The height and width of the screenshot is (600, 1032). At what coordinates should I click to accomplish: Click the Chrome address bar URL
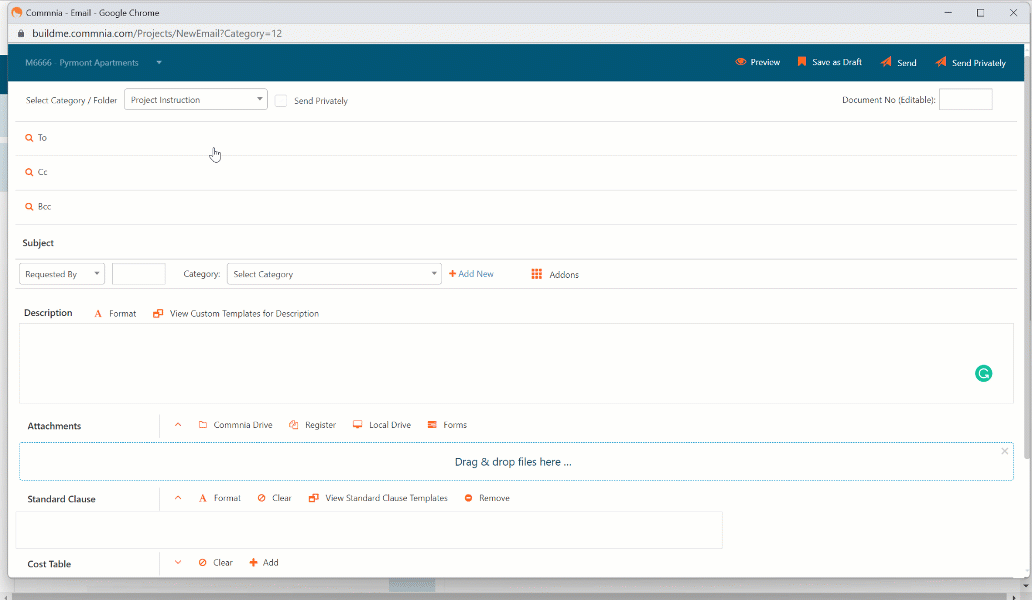pos(157,34)
